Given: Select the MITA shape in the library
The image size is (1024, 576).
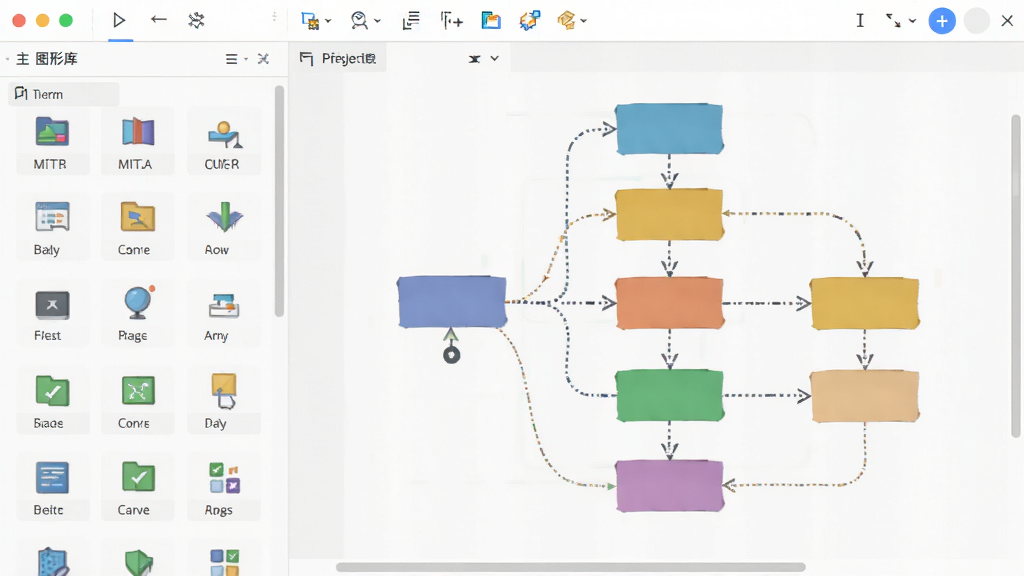Looking at the screenshot, I should tap(137, 142).
